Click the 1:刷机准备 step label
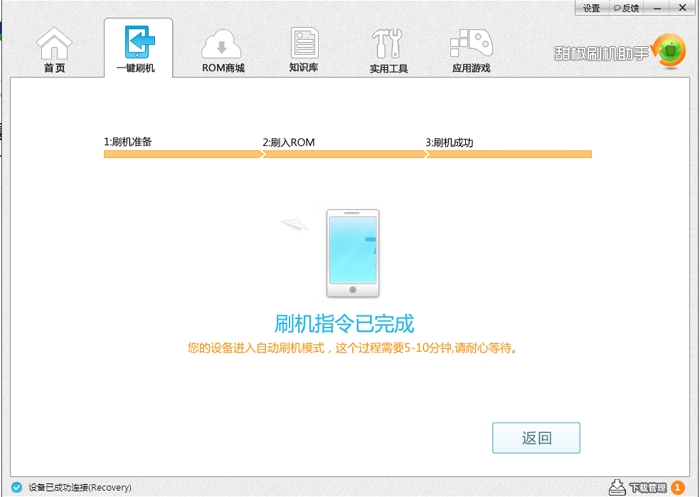The image size is (700, 497). click(x=128, y=142)
